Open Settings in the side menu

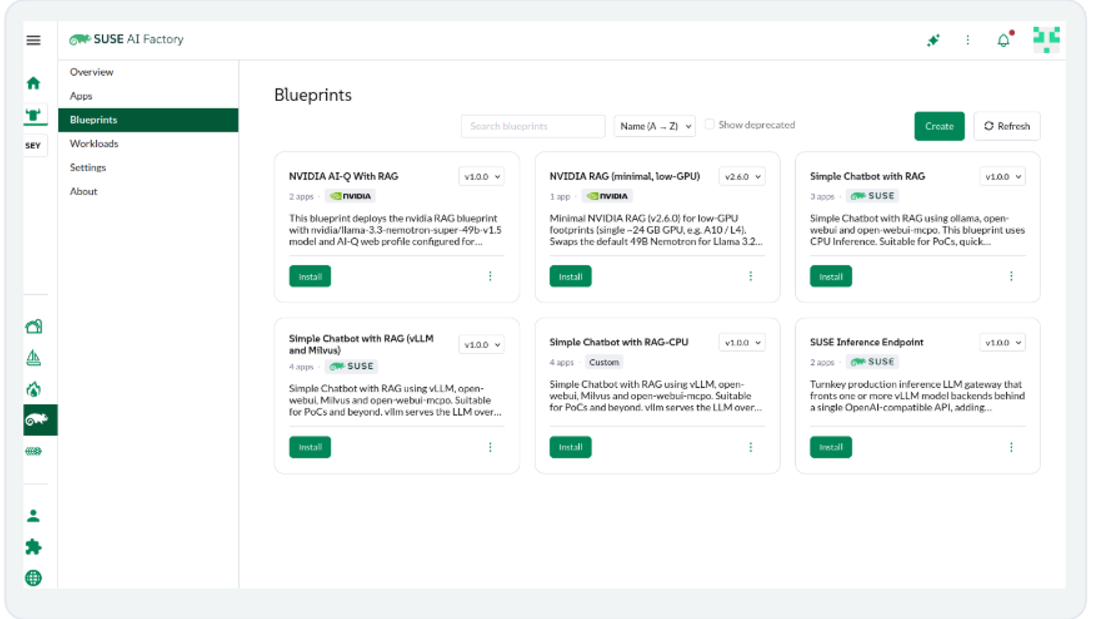click(x=148, y=167)
